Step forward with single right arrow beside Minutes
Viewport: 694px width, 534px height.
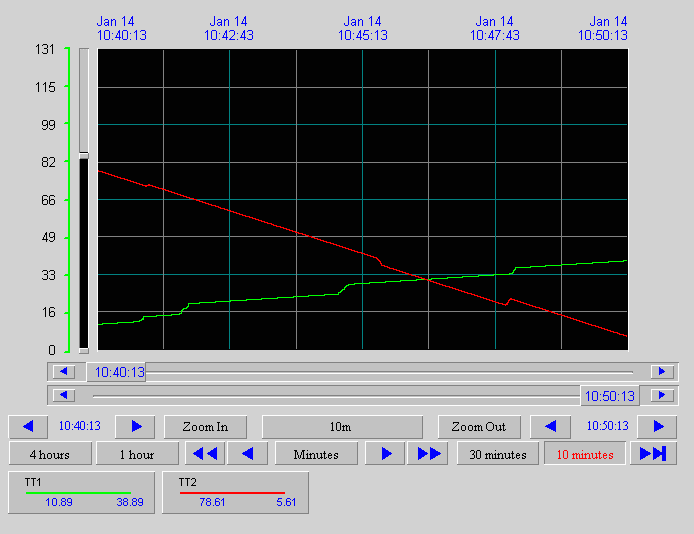click(385, 454)
